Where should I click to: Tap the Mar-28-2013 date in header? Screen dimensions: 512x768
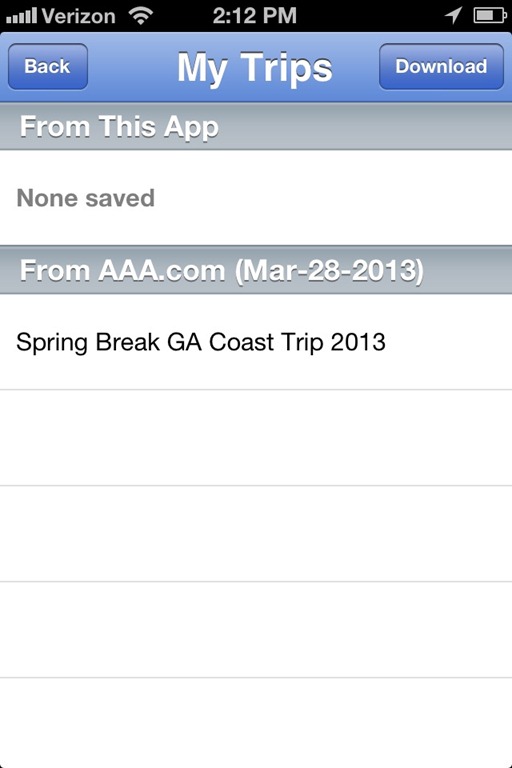pos(329,270)
